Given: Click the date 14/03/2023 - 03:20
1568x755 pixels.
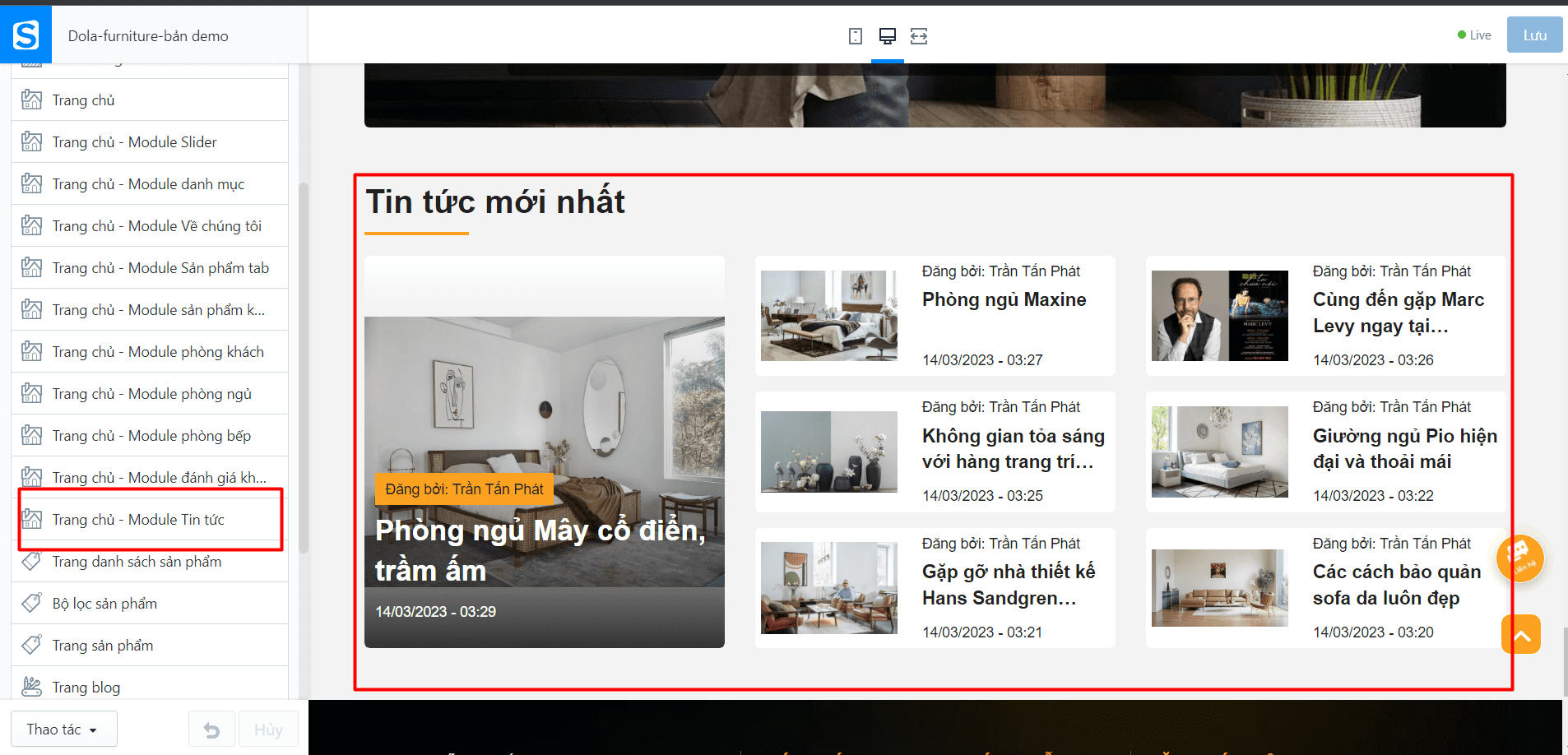Looking at the screenshot, I should coord(1373,632).
